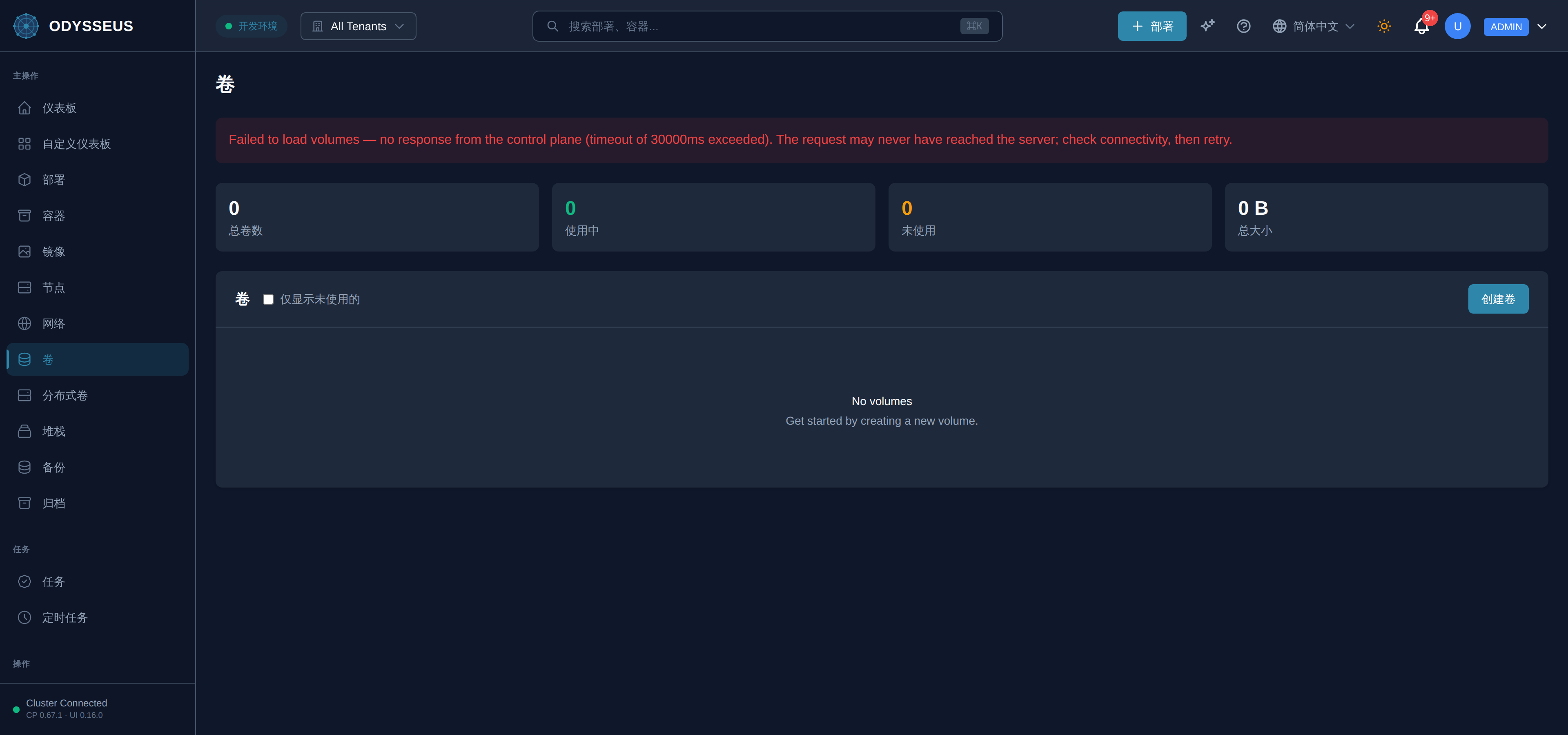Click the ADMIN role badge
This screenshot has height=735, width=1568.
click(x=1506, y=27)
